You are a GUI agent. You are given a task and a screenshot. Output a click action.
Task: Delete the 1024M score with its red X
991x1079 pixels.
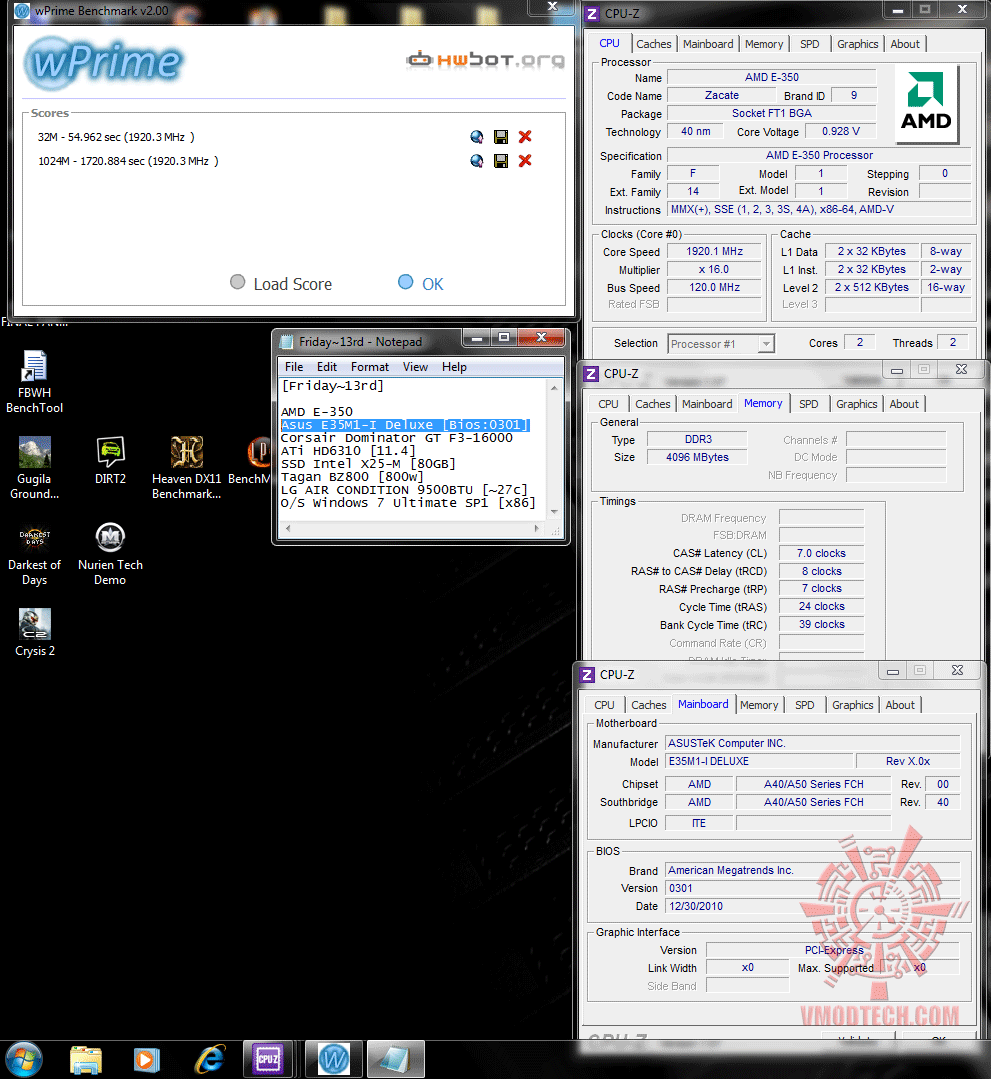tap(525, 161)
